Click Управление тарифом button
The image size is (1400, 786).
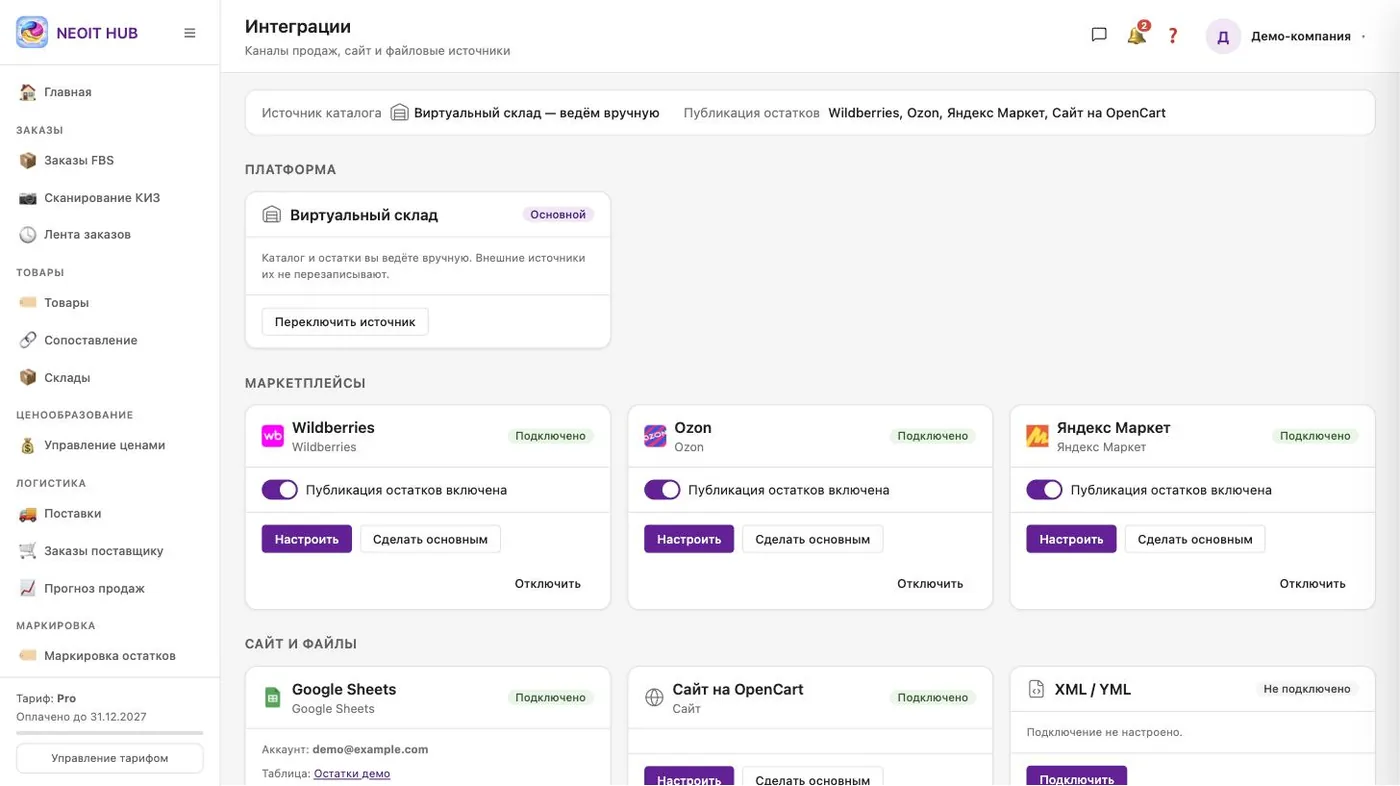(x=110, y=758)
